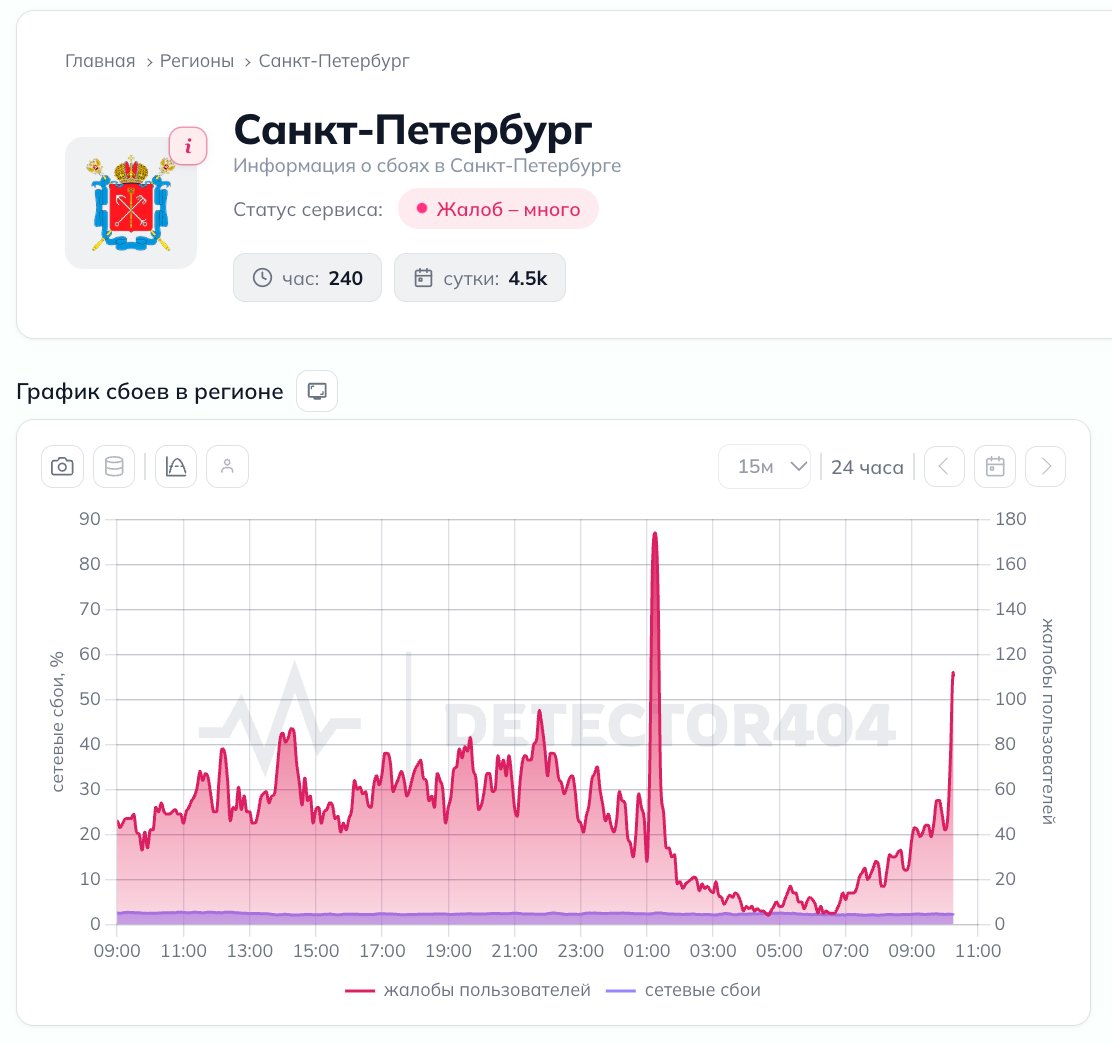This screenshot has width=1112, height=1044.
Task: Take chart snapshot with camera icon
Action: (62, 467)
